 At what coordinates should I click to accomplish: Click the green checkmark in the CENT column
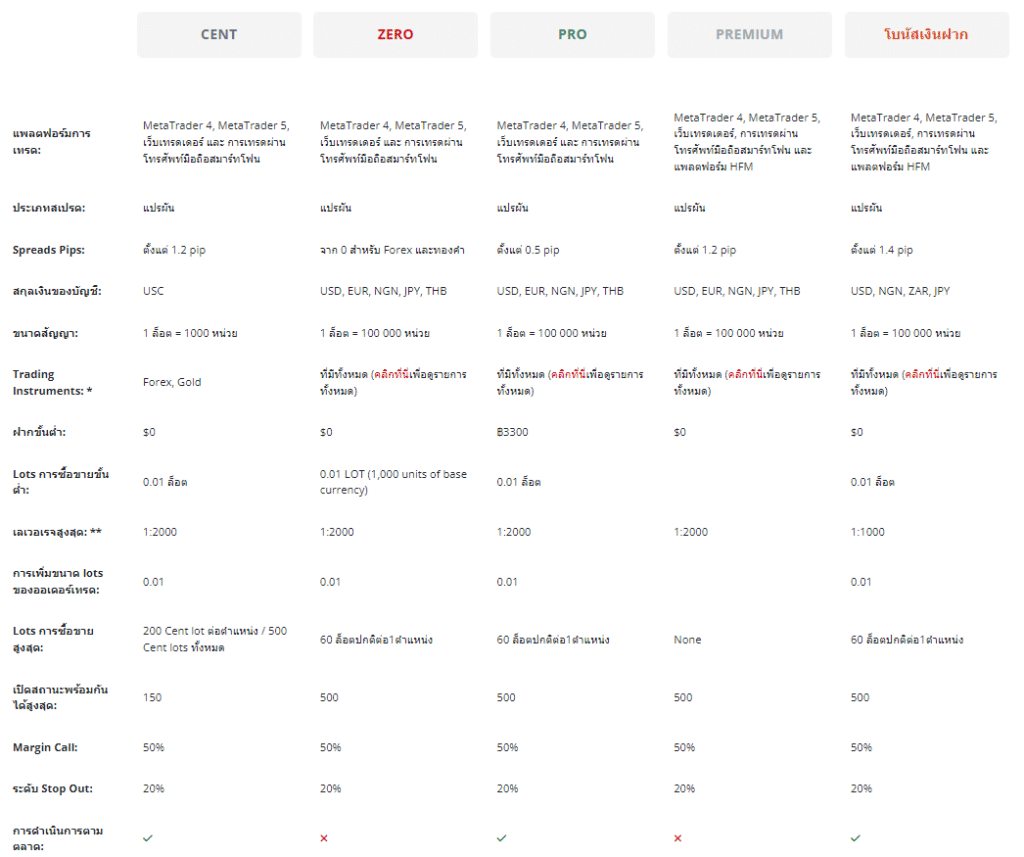coord(148,838)
